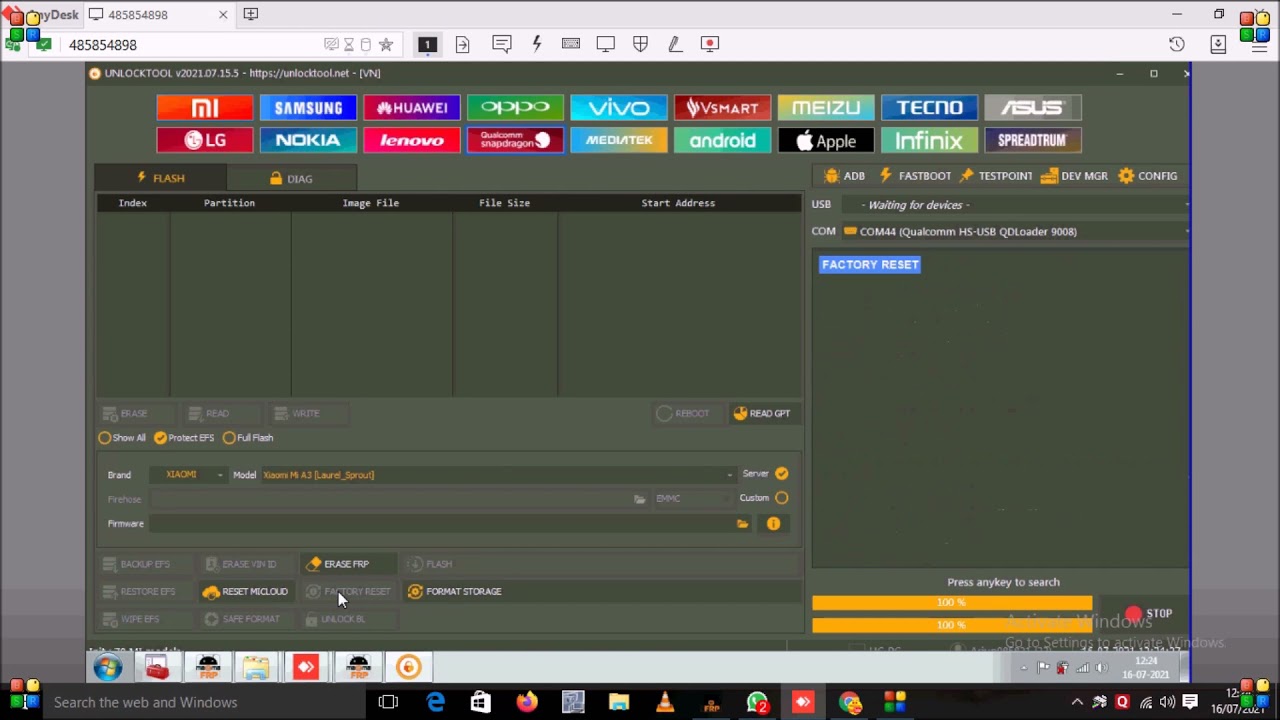Click the lower 100% progress bar
The height and width of the screenshot is (720, 1280).
[x=952, y=626]
